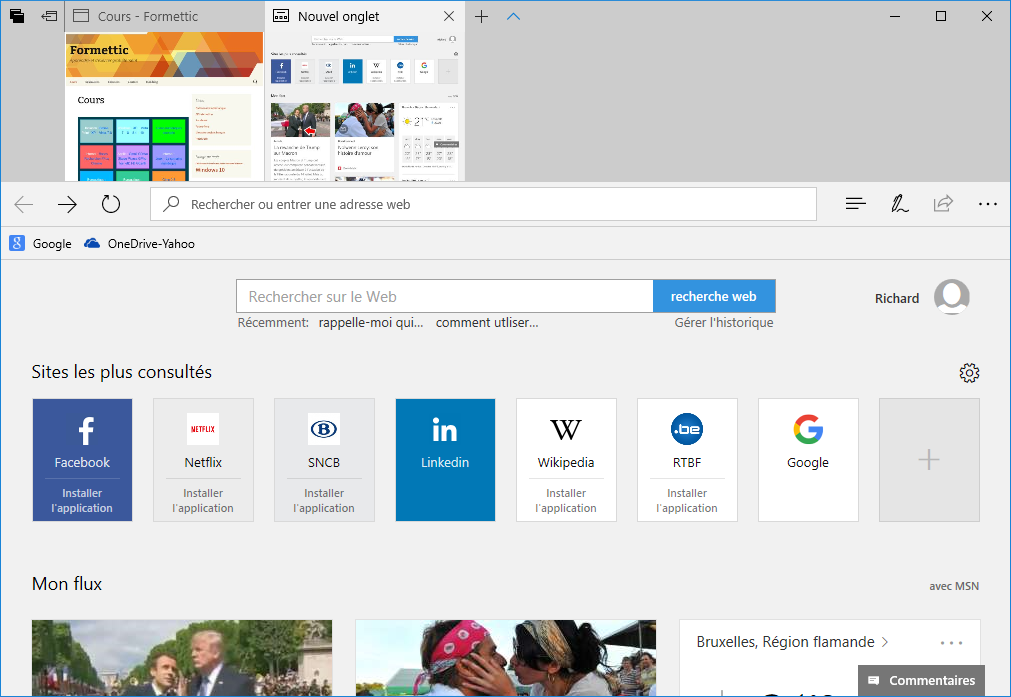1011x697 pixels.
Task: Click the Commentaires feedback button
Action: pyautogui.click(x=922, y=680)
